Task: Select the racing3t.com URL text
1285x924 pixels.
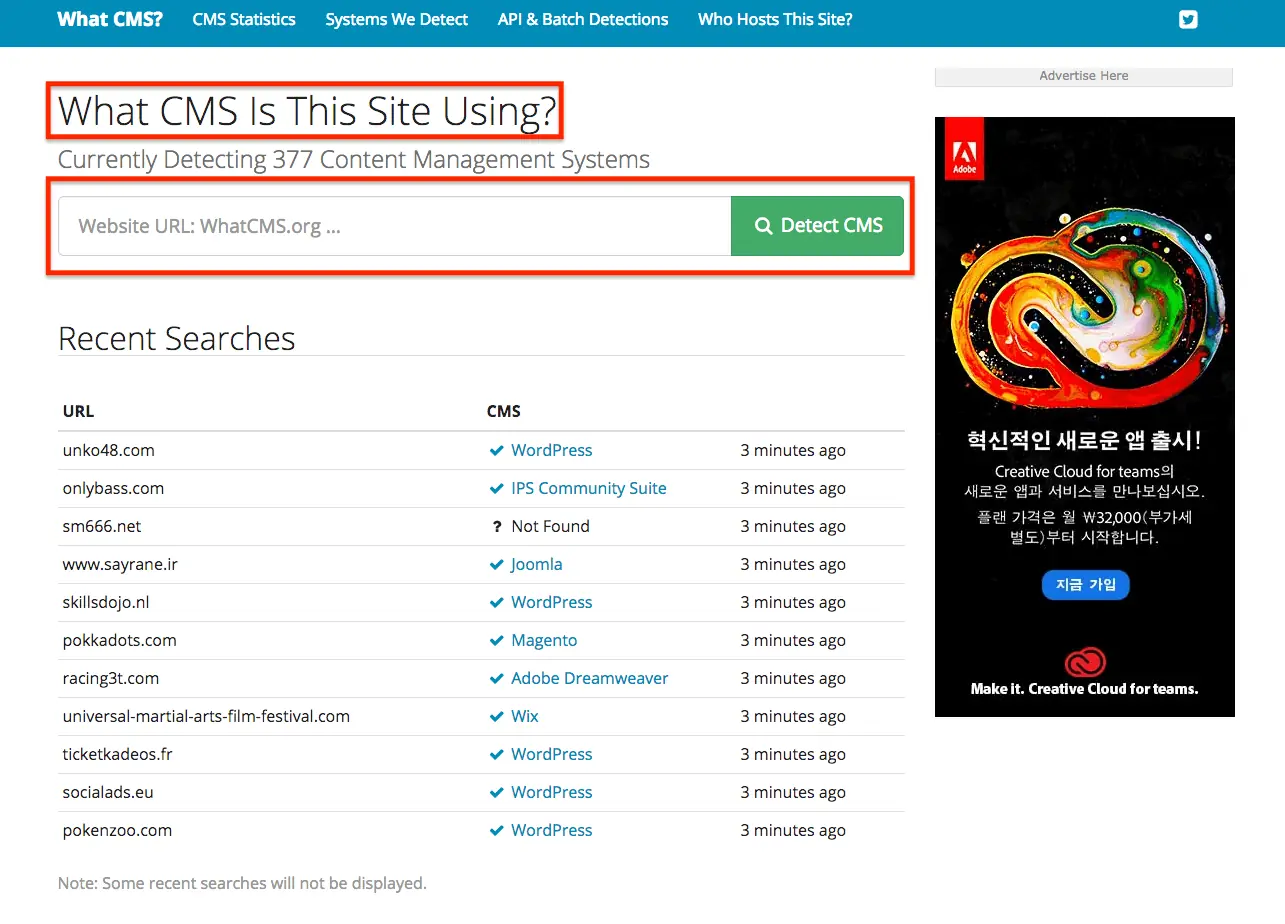Action: click(x=111, y=678)
